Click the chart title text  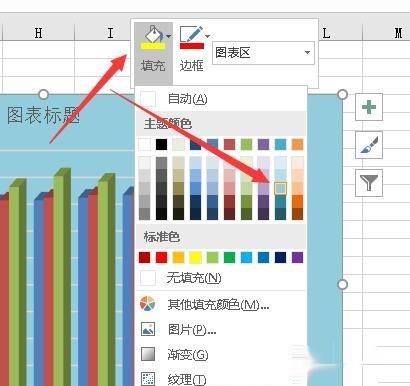point(43,115)
